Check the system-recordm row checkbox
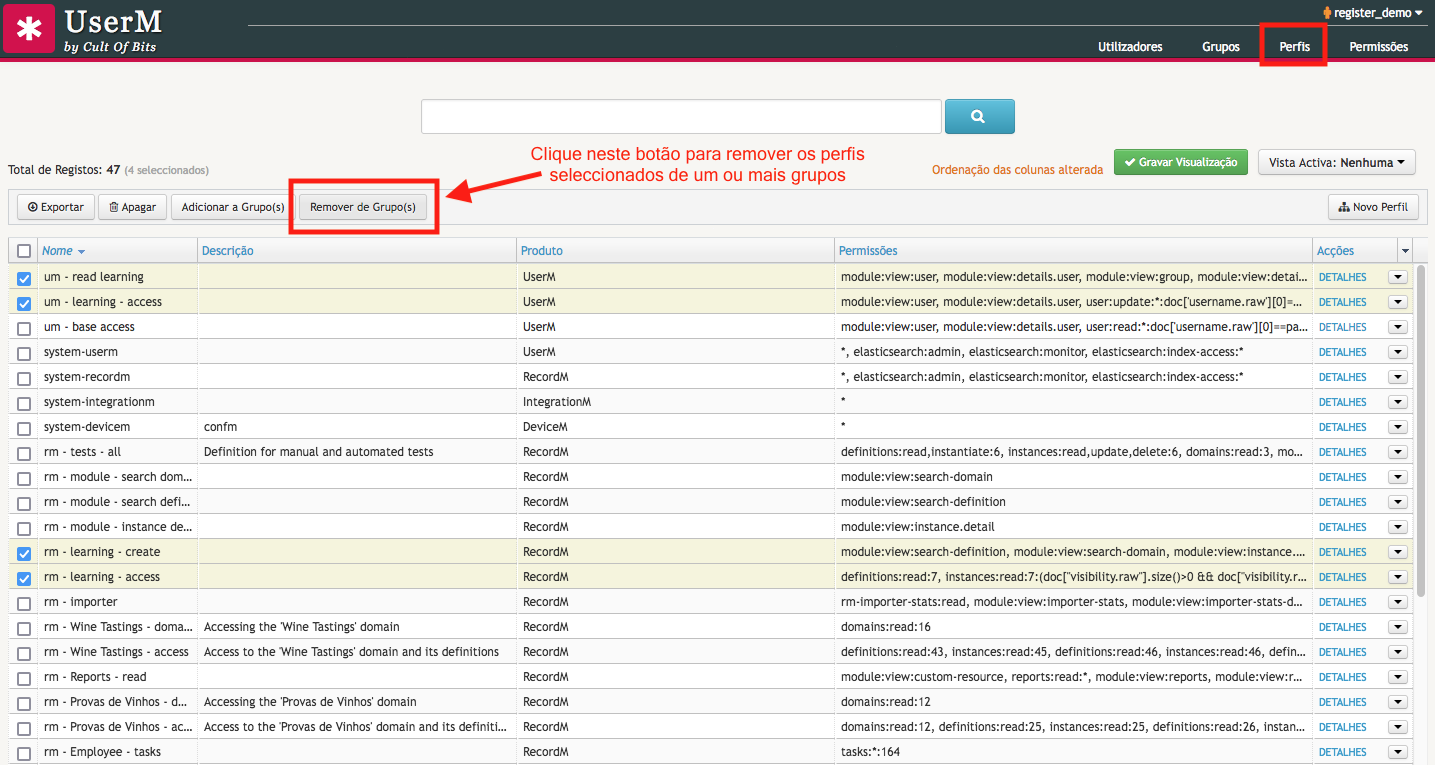The width and height of the screenshot is (1435, 765). click(24, 378)
